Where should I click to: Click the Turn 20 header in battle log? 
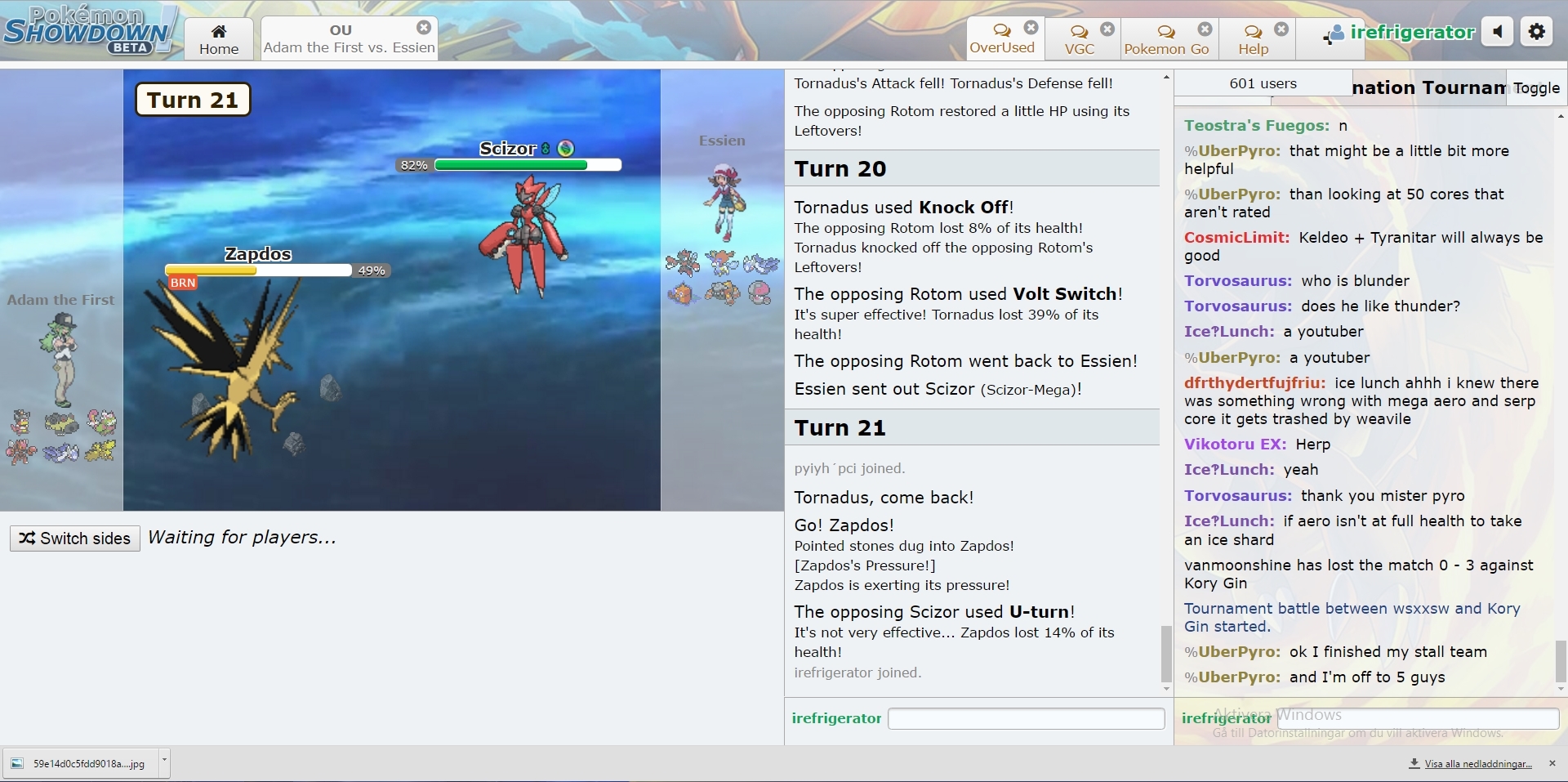[972, 168]
